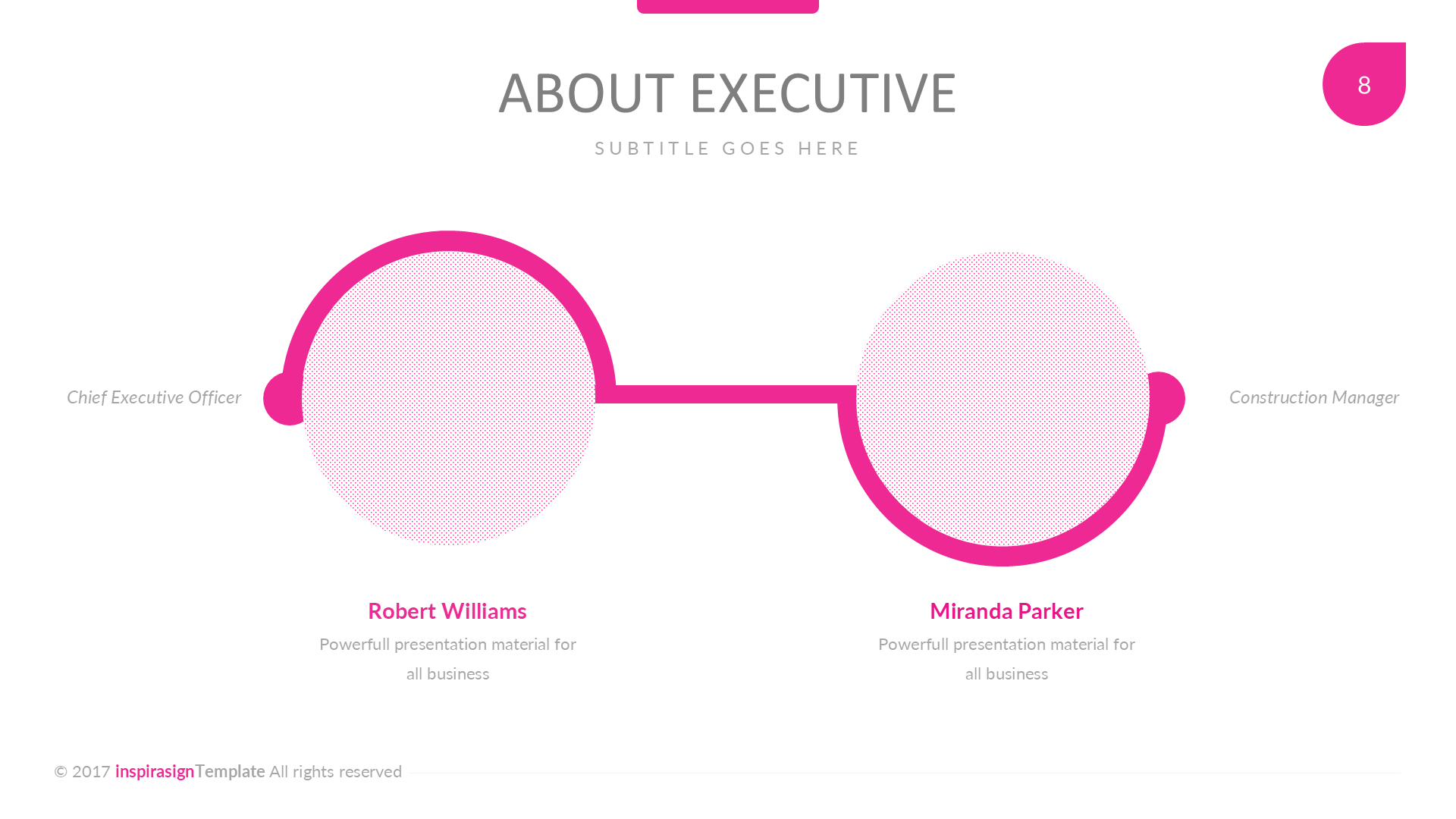Click the Template word in the footer
This screenshot has height=819, width=1456.
point(230,771)
